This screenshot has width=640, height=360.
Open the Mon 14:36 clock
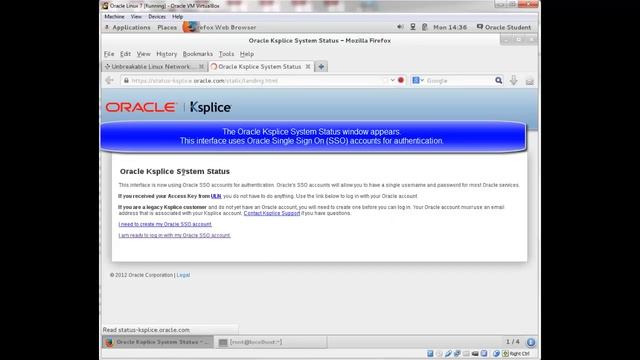pyautogui.click(x=450, y=27)
